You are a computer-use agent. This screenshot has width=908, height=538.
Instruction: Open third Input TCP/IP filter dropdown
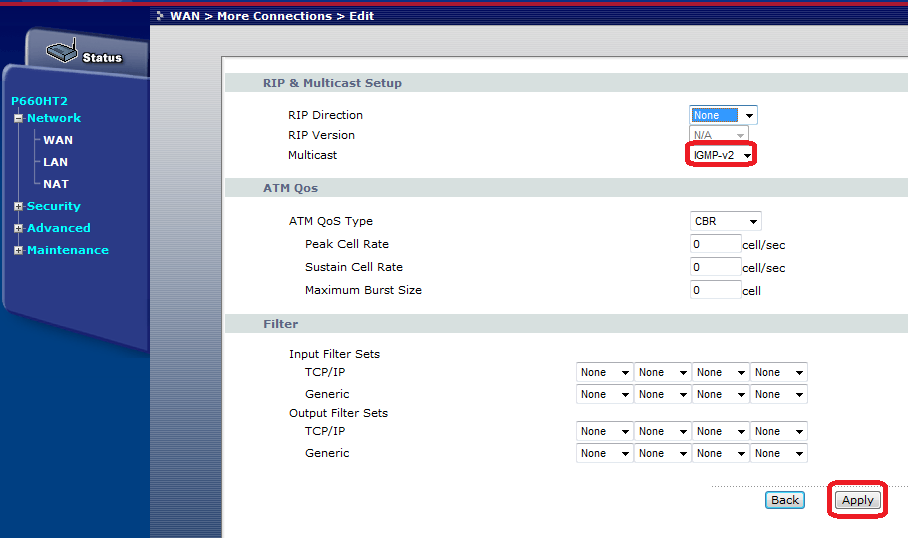pyautogui.click(x=720, y=372)
